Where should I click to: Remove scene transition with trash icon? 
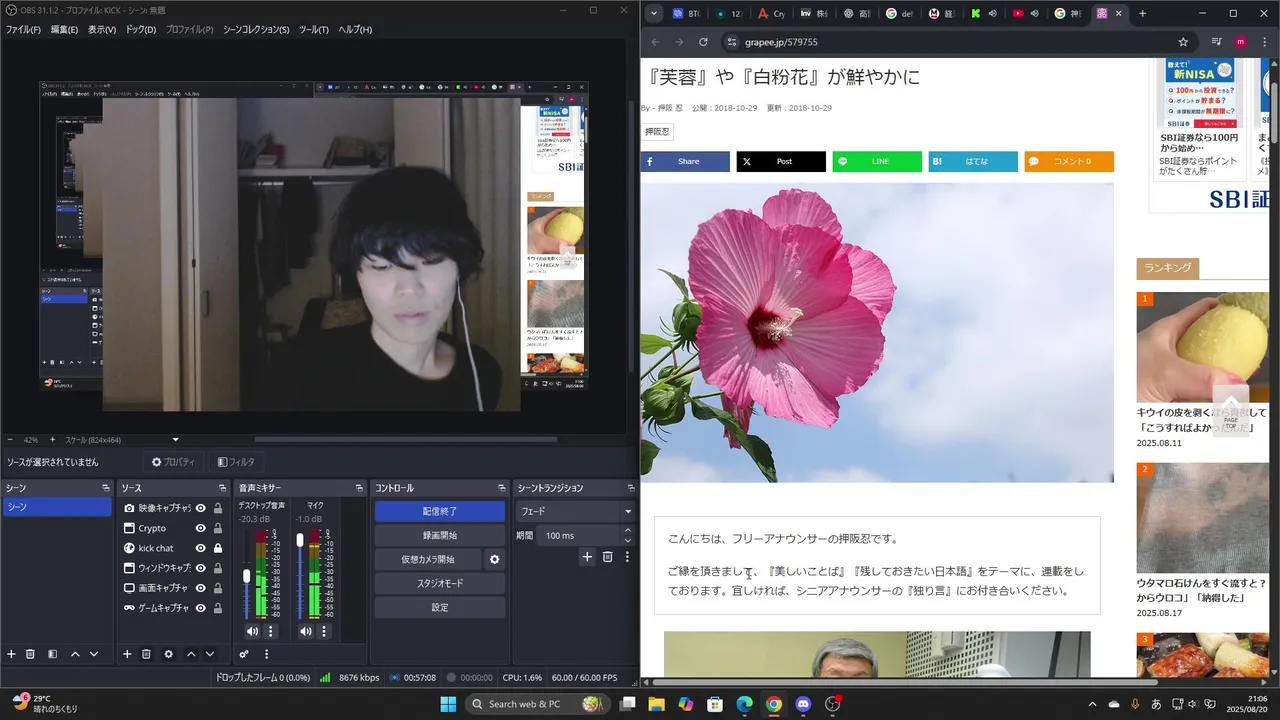[x=607, y=557]
